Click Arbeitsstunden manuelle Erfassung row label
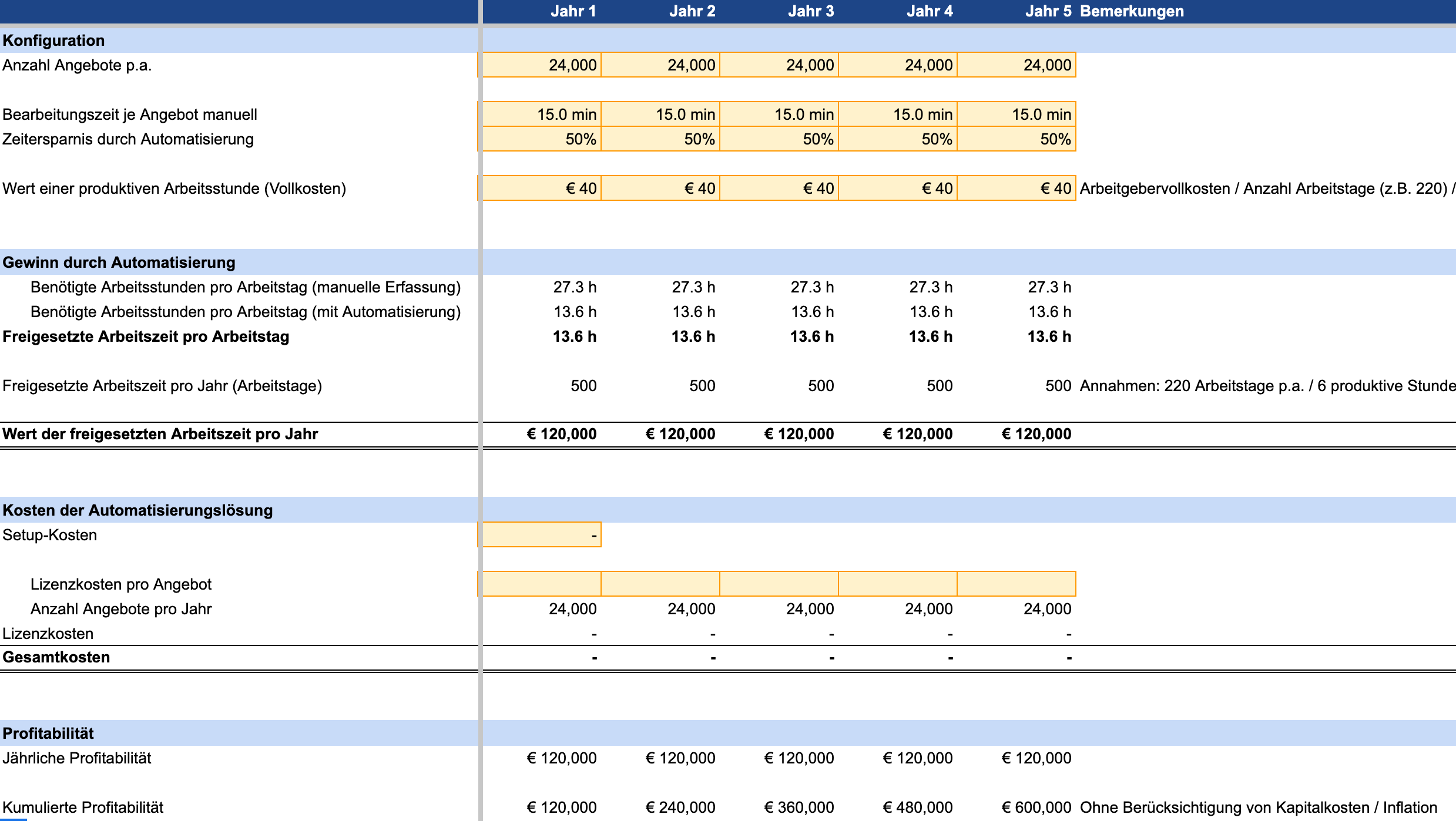Image resolution: width=1456 pixels, height=821 pixels. [x=246, y=287]
